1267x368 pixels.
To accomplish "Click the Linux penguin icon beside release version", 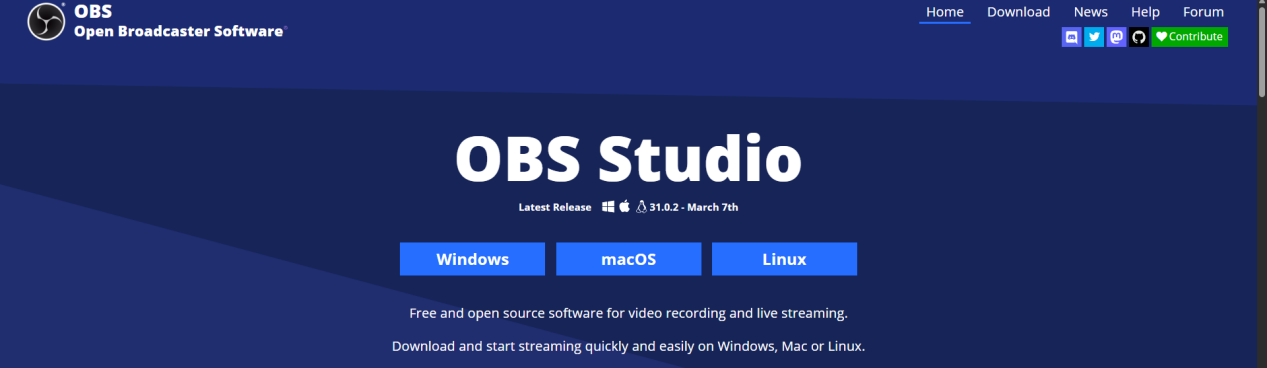I will coord(641,207).
